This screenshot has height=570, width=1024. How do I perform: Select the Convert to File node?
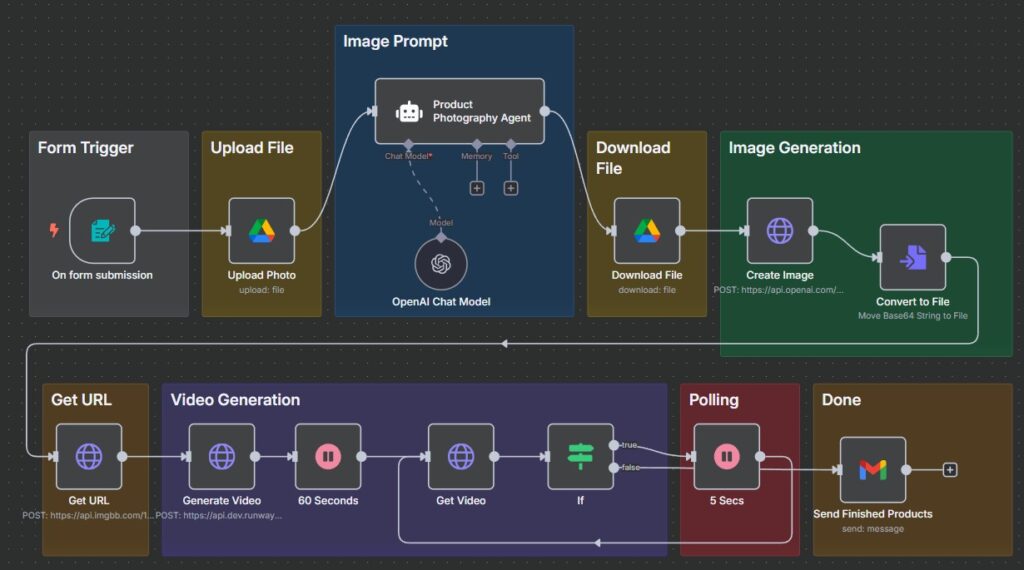[912, 257]
